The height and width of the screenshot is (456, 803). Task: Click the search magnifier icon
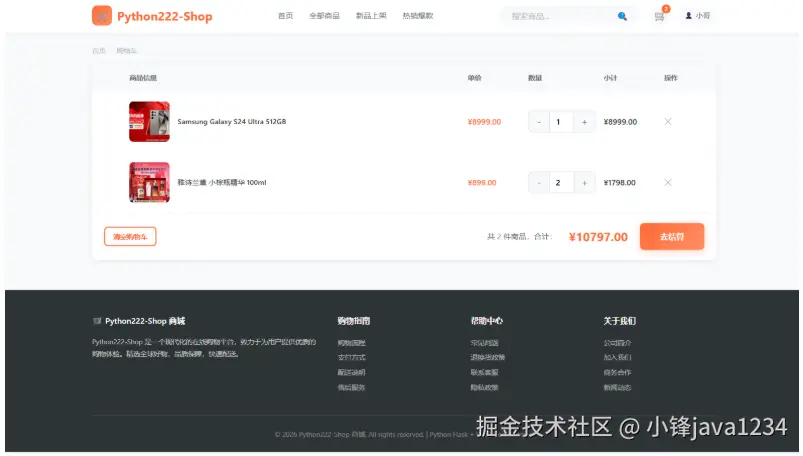622,16
